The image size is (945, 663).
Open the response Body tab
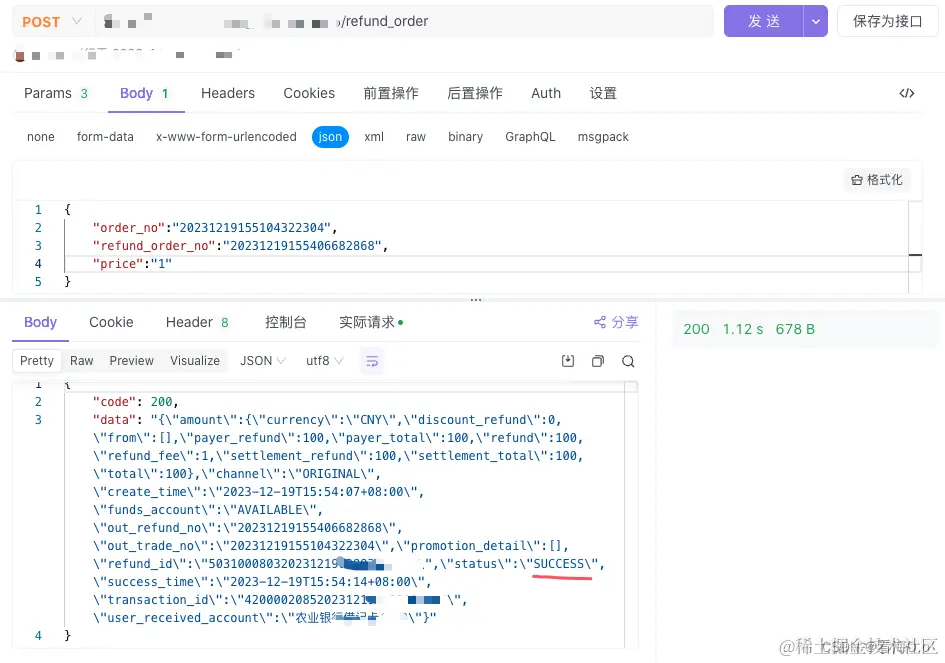(x=40, y=322)
